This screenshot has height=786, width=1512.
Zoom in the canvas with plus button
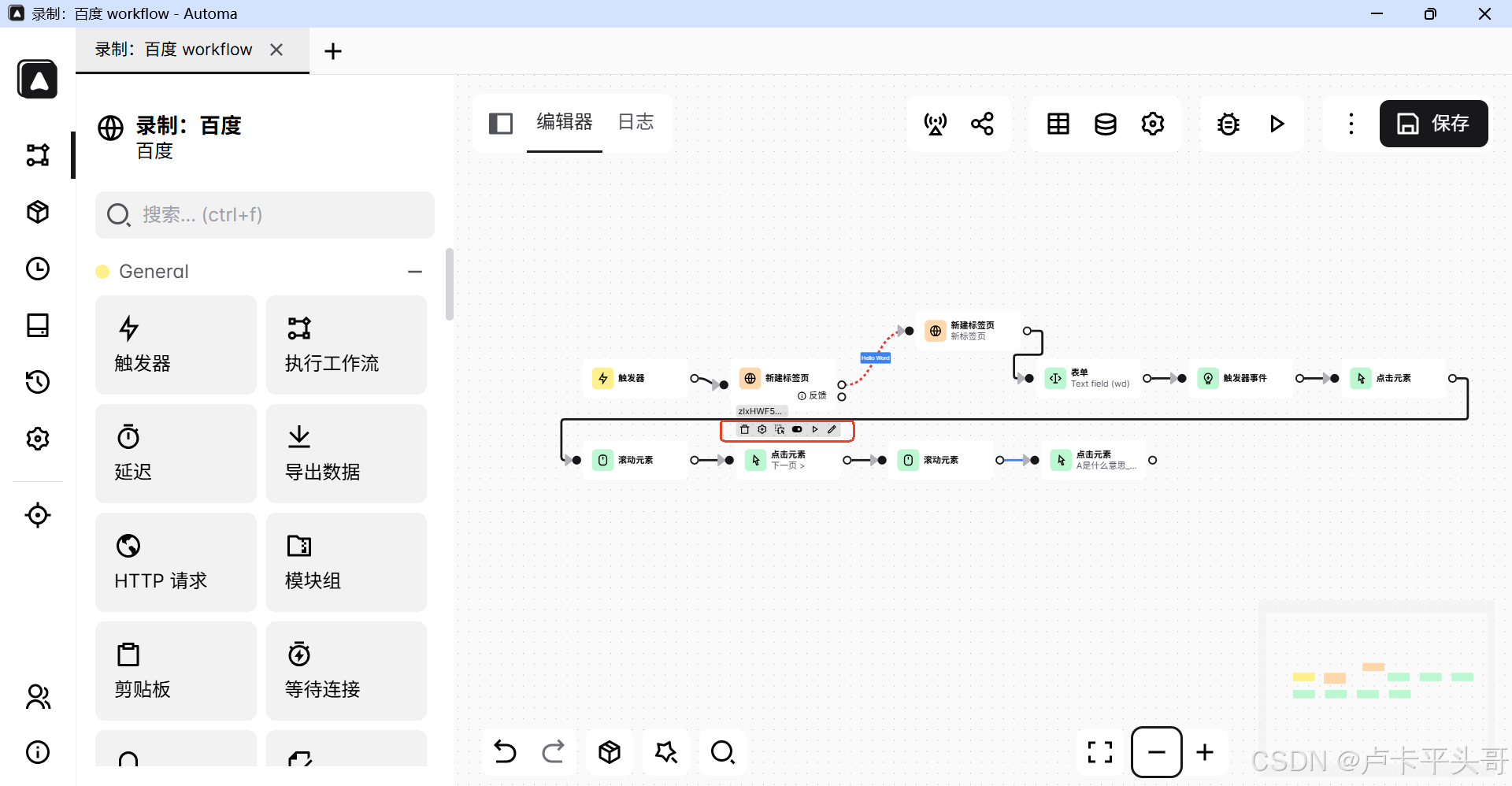[1205, 752]
